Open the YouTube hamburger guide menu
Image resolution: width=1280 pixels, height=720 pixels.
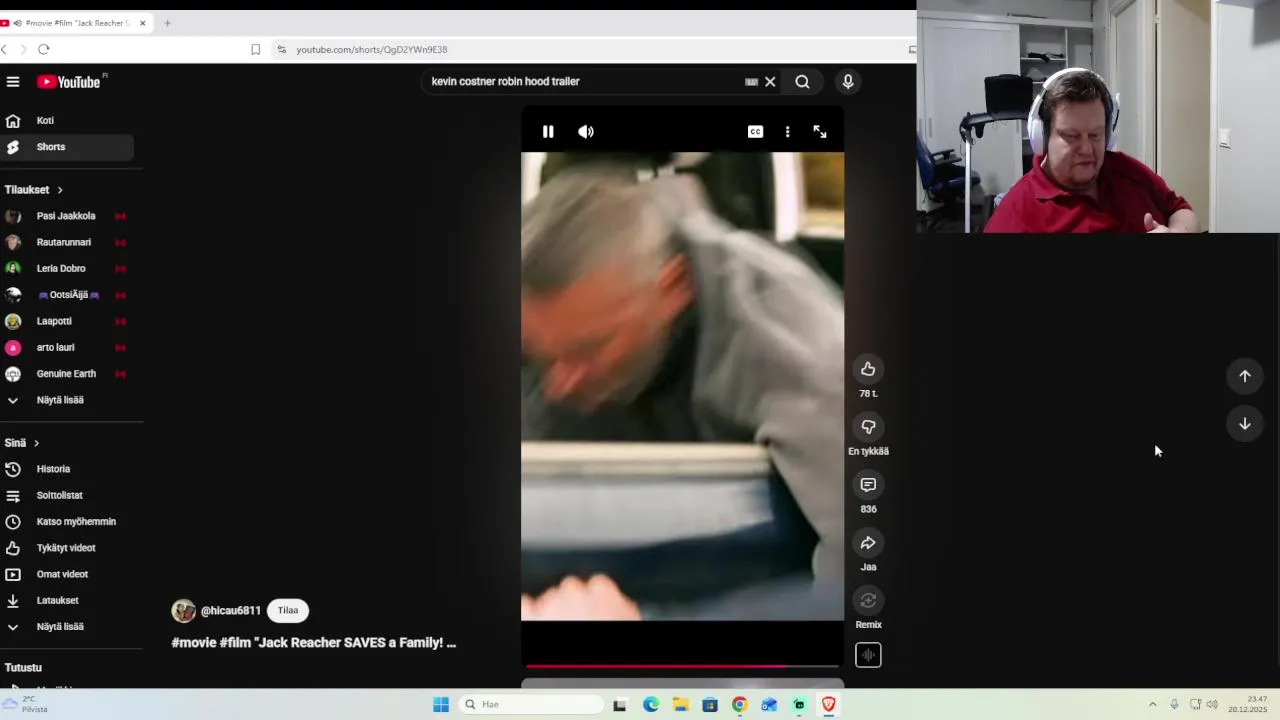pos(12,82)
